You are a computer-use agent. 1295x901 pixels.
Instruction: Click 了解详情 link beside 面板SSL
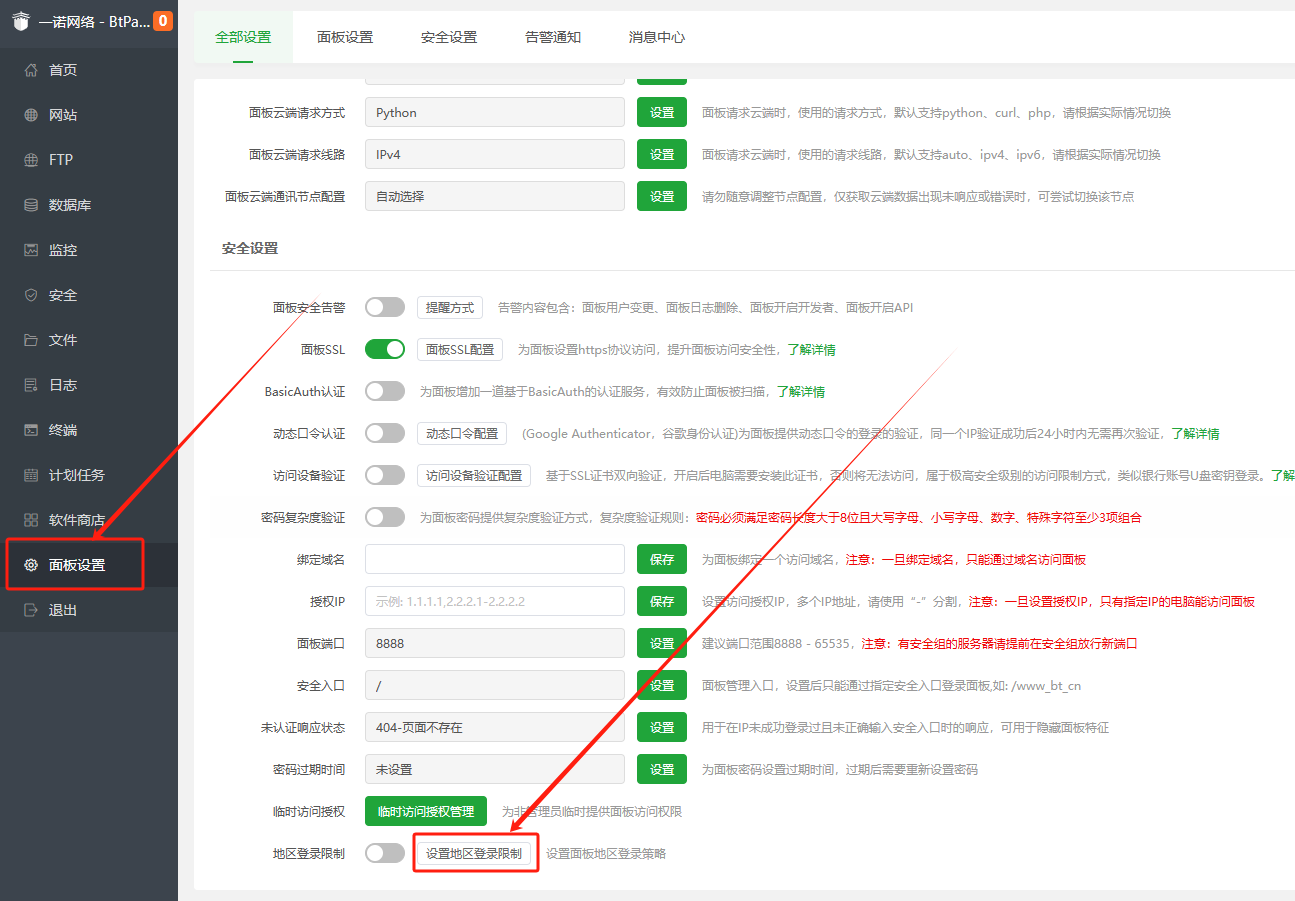(811, 350)
